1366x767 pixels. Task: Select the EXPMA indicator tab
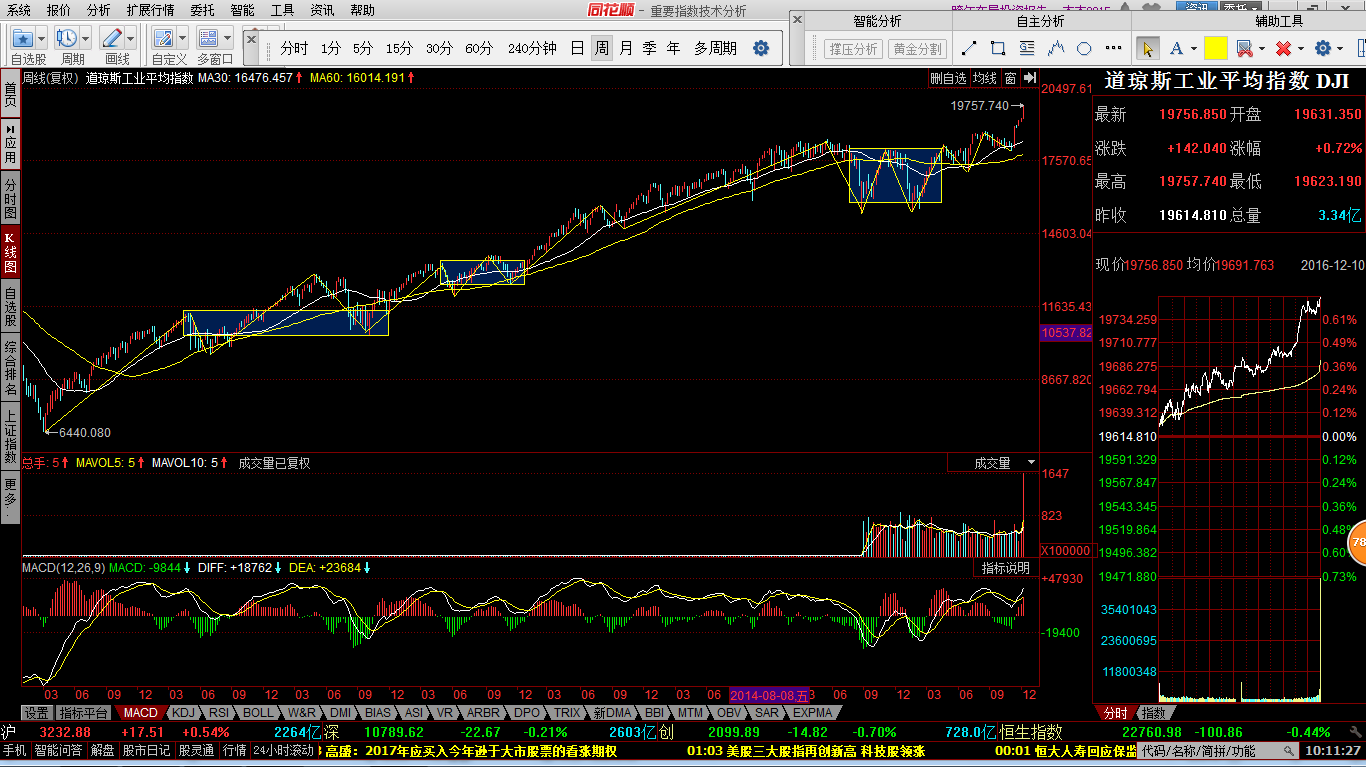click(x=812, y=713)
